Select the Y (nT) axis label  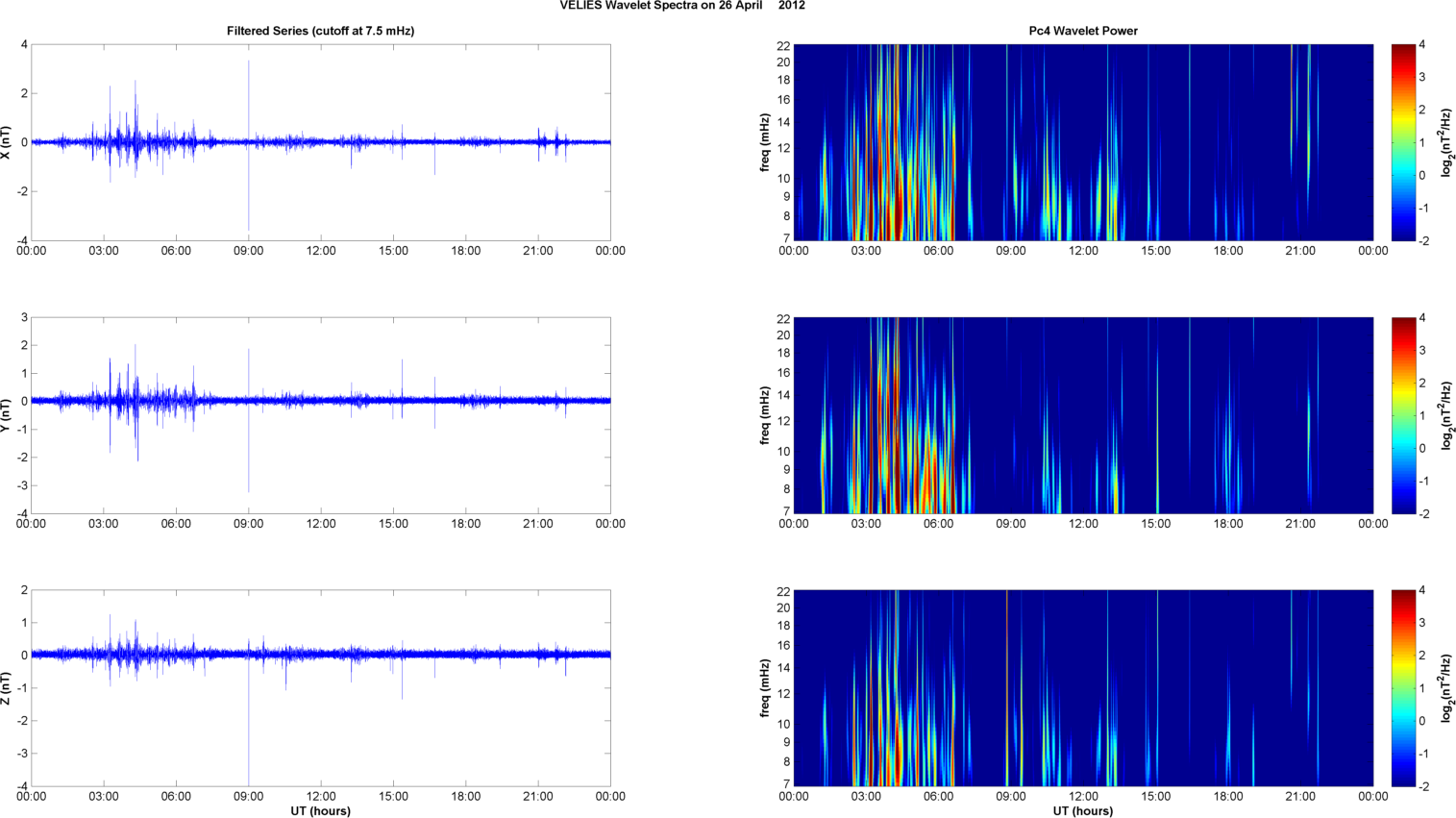(x=7, y=415)
